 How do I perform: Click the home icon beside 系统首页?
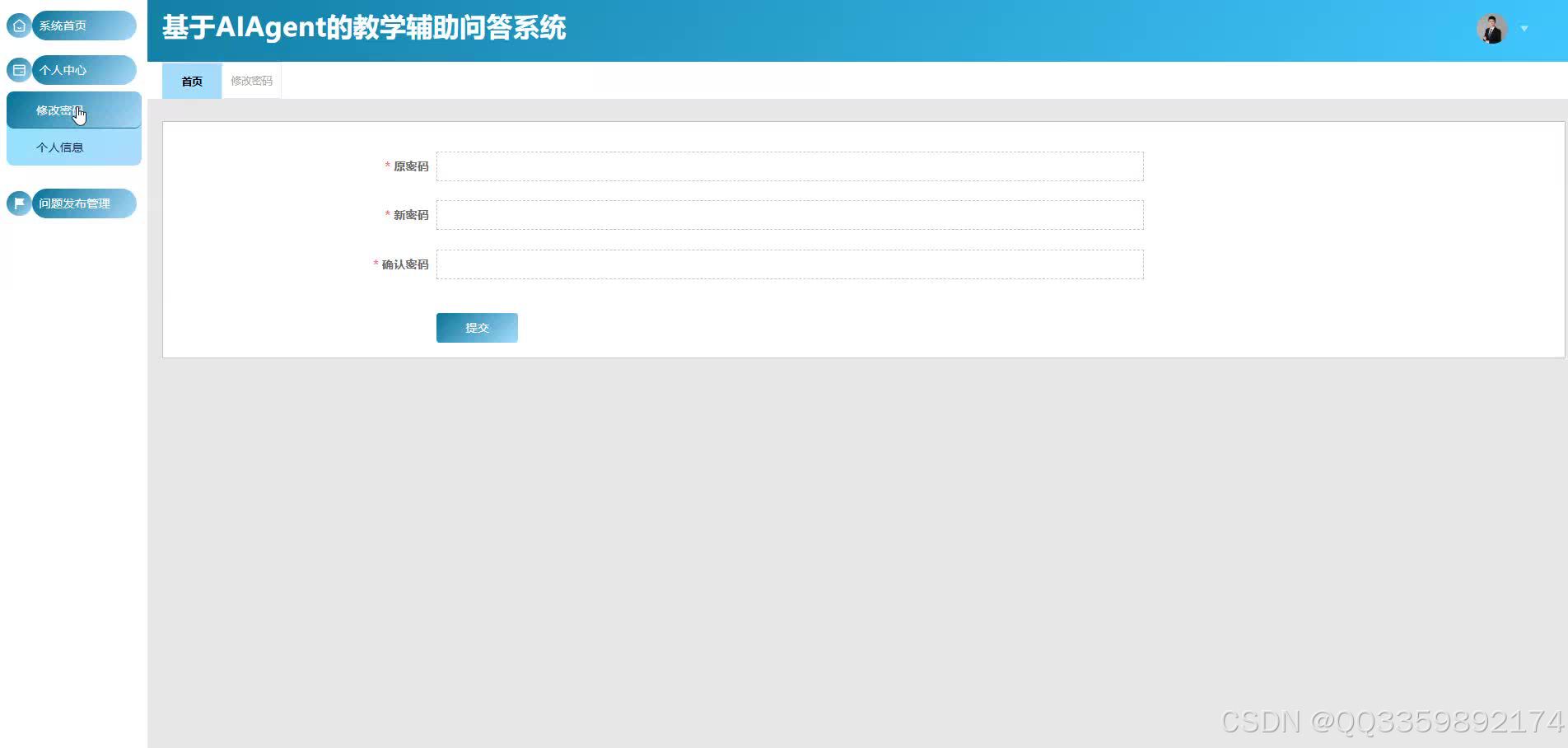coord(19,26)
